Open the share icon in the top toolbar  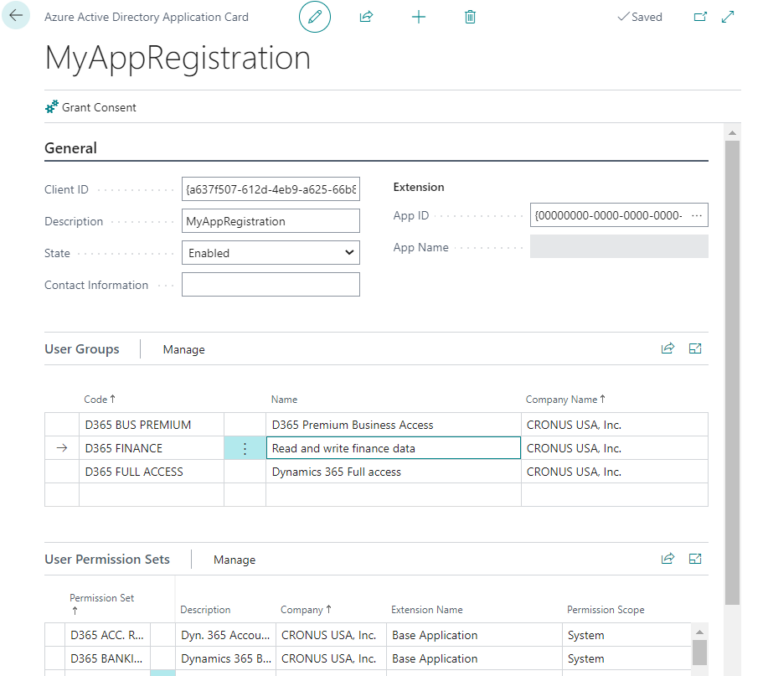366,17
